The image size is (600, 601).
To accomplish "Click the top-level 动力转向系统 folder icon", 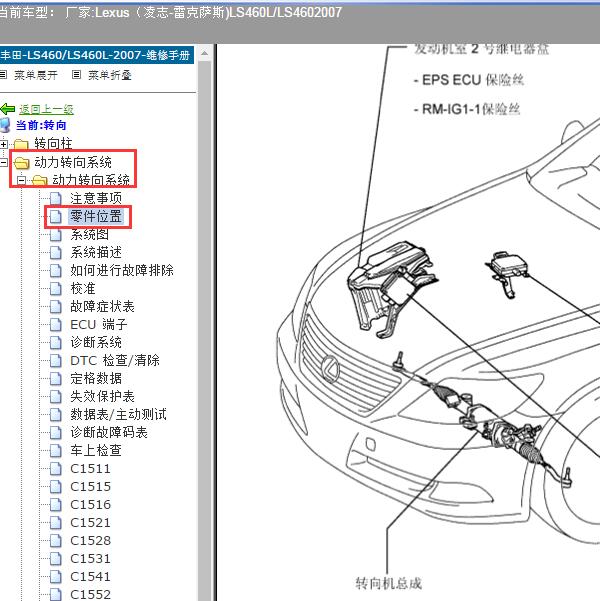I will (21, 163).
